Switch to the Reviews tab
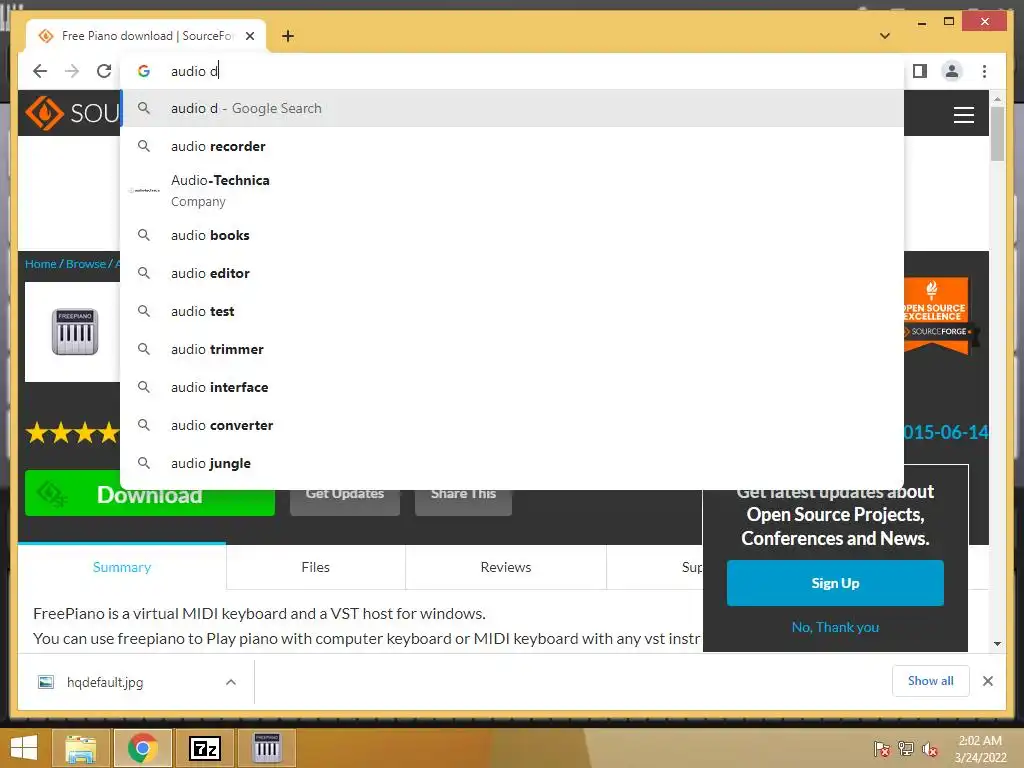Screen dimensions: 1024x768 pyautogui.click(x=505, y=567)
